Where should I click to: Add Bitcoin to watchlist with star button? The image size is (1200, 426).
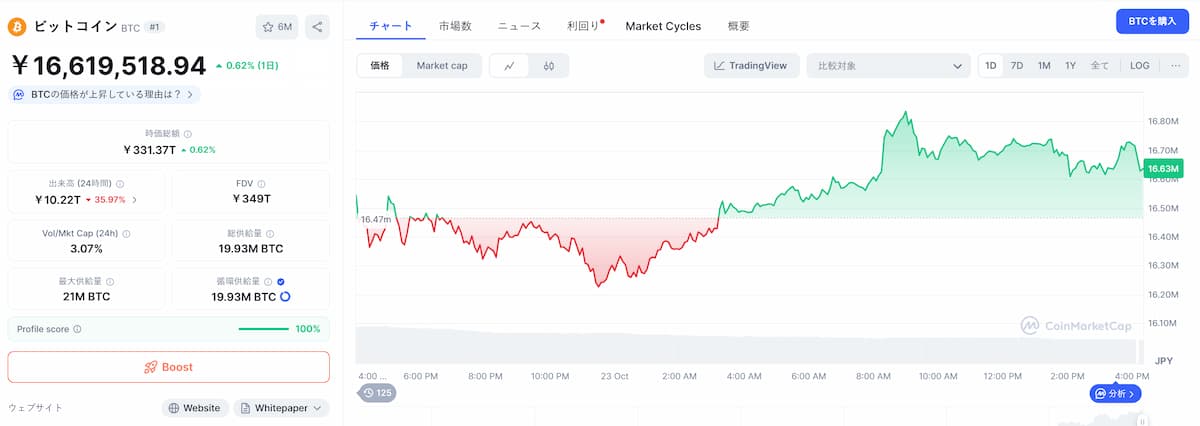point(277,27)
